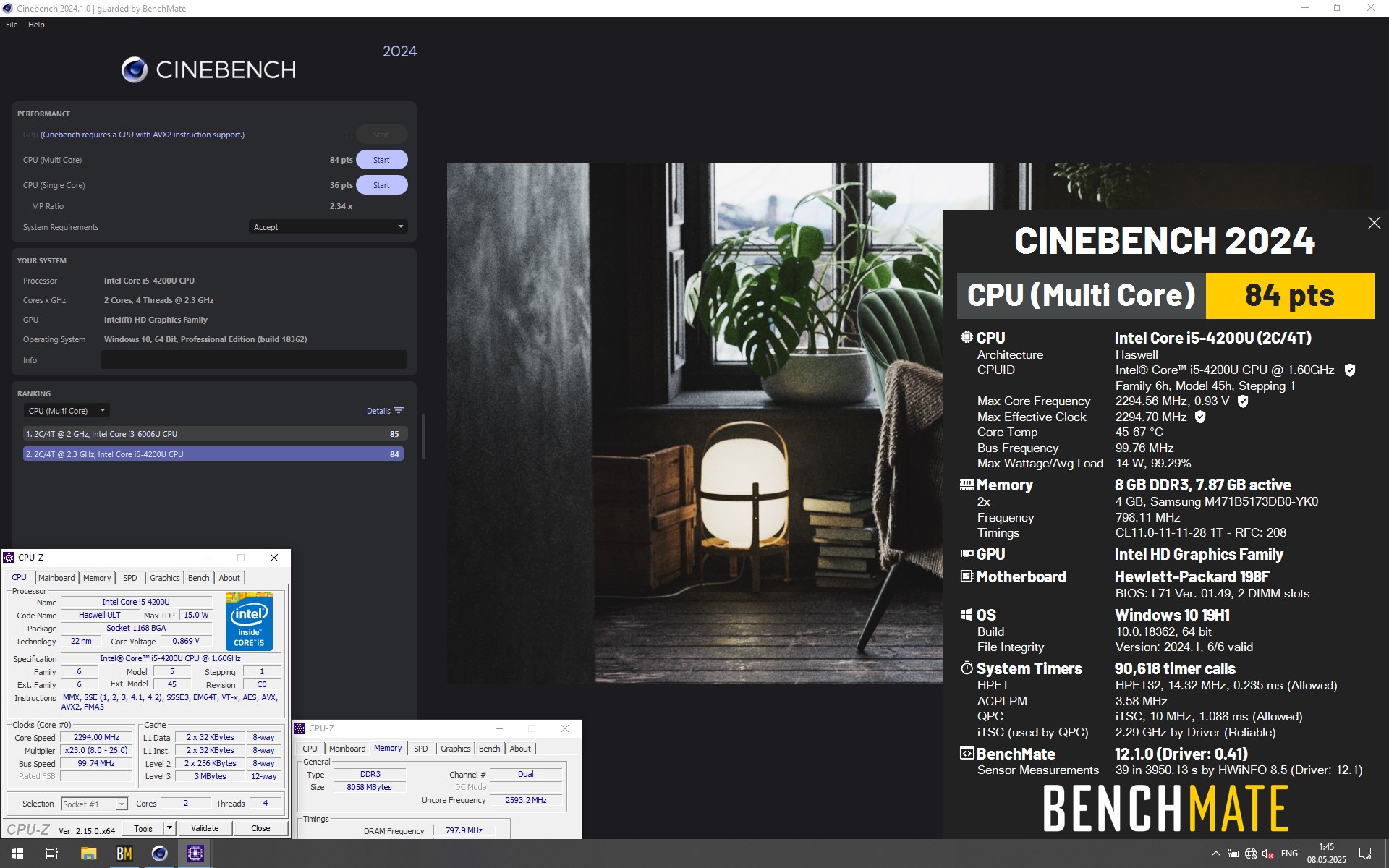Switch to CPU tab in second CPU-Z window

(x=310, y=749)
